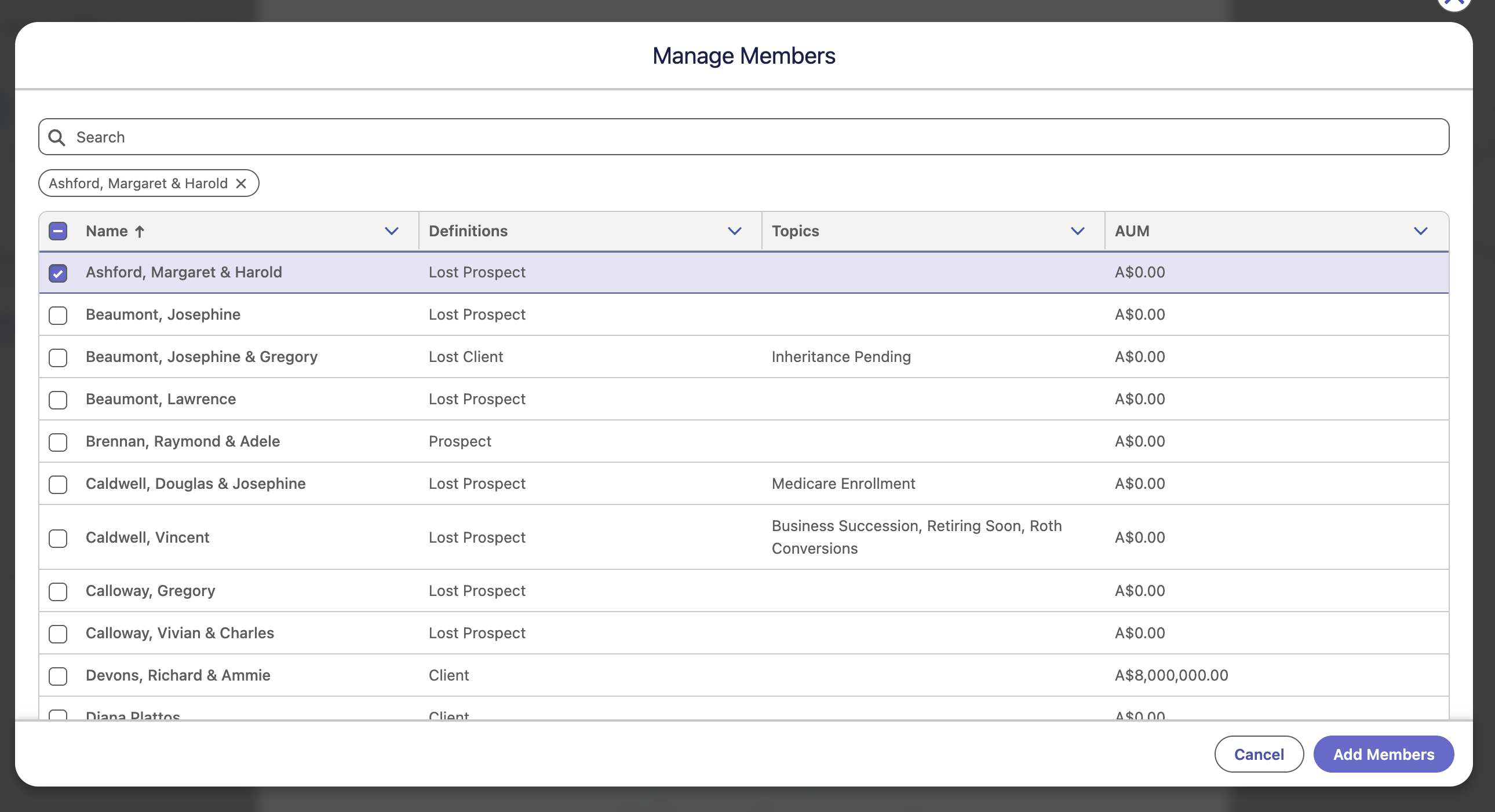Uncheck Ashford, Margaret & Harold checkbox

(x=58, y=273)
